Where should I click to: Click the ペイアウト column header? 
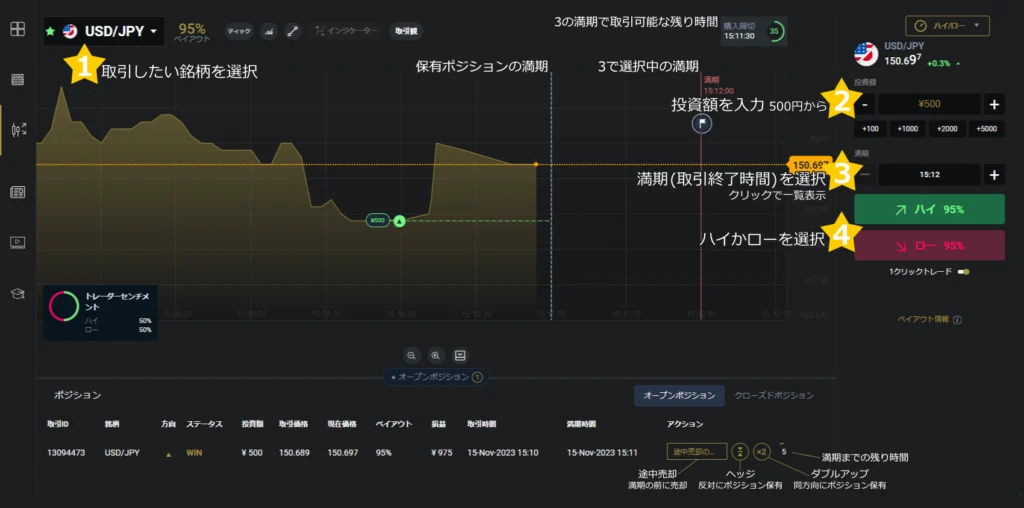(394, 424)
